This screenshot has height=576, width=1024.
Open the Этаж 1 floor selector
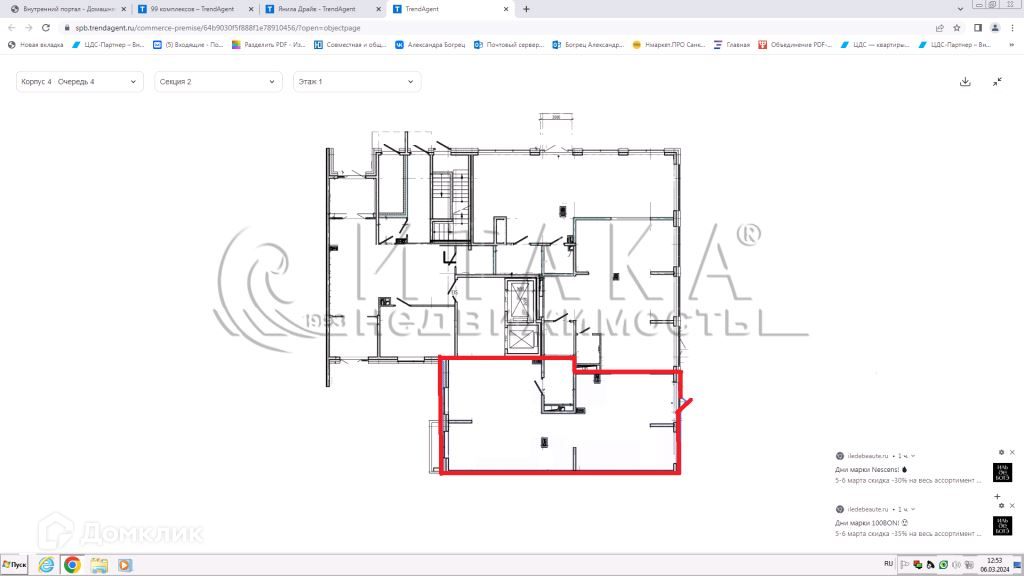click(357, 82)
